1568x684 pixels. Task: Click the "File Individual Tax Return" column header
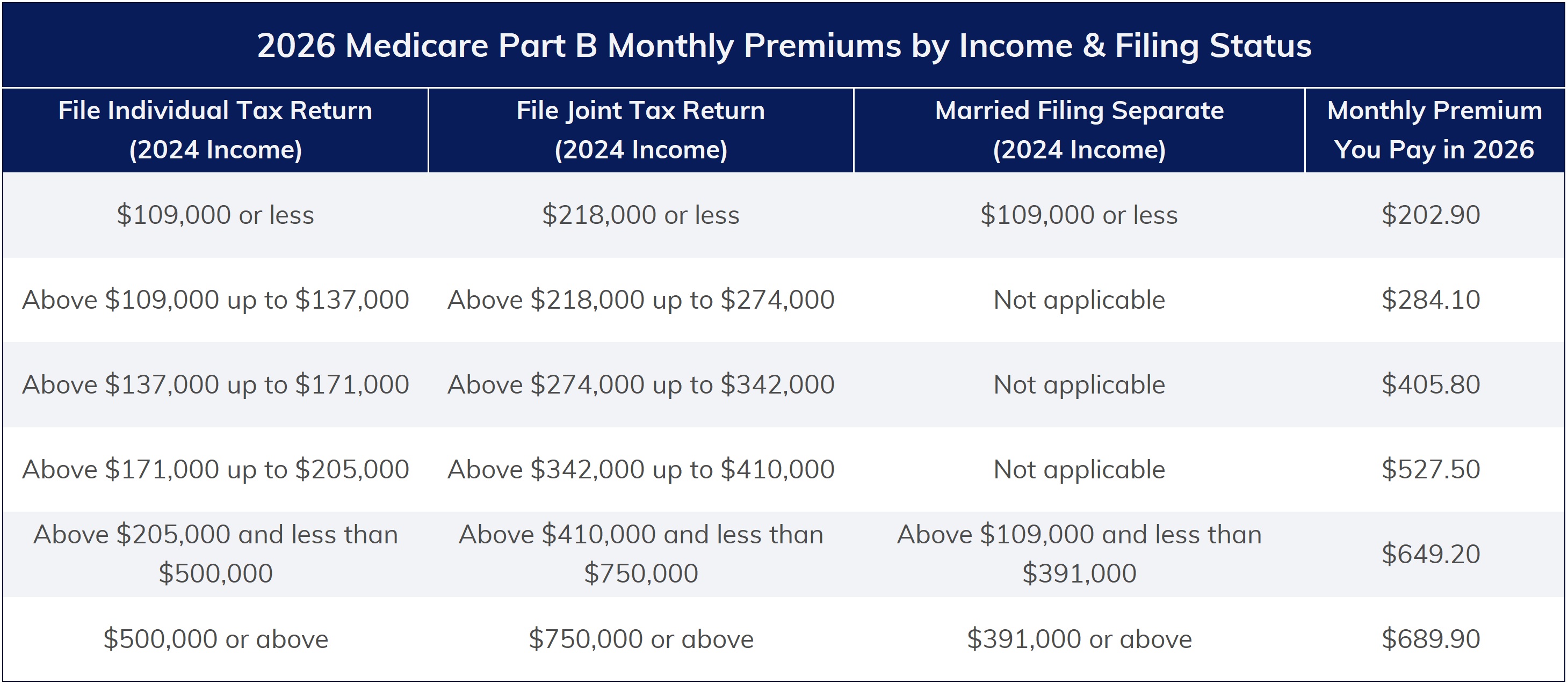point(215,129)
